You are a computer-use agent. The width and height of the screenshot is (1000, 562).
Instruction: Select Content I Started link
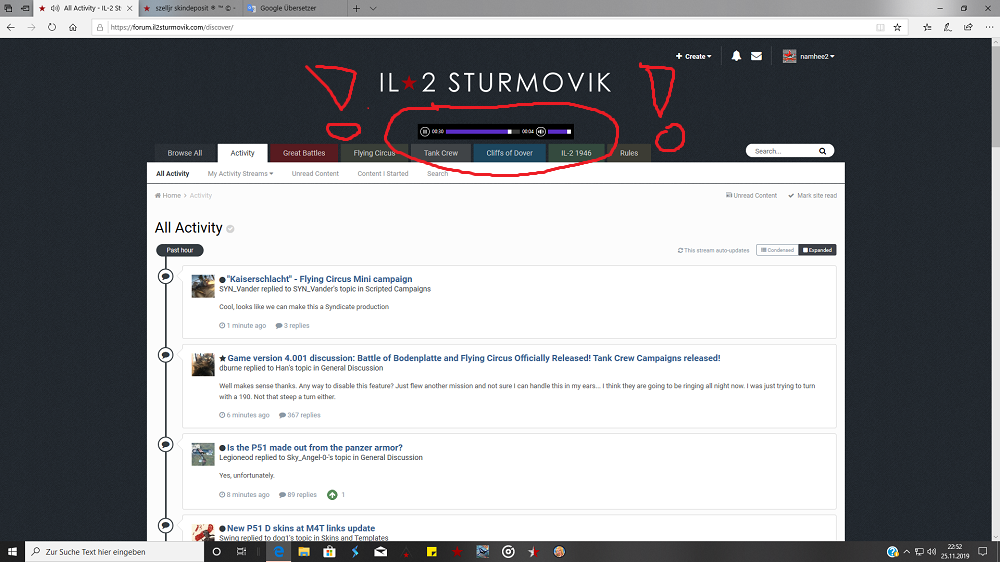coord(383,174)
